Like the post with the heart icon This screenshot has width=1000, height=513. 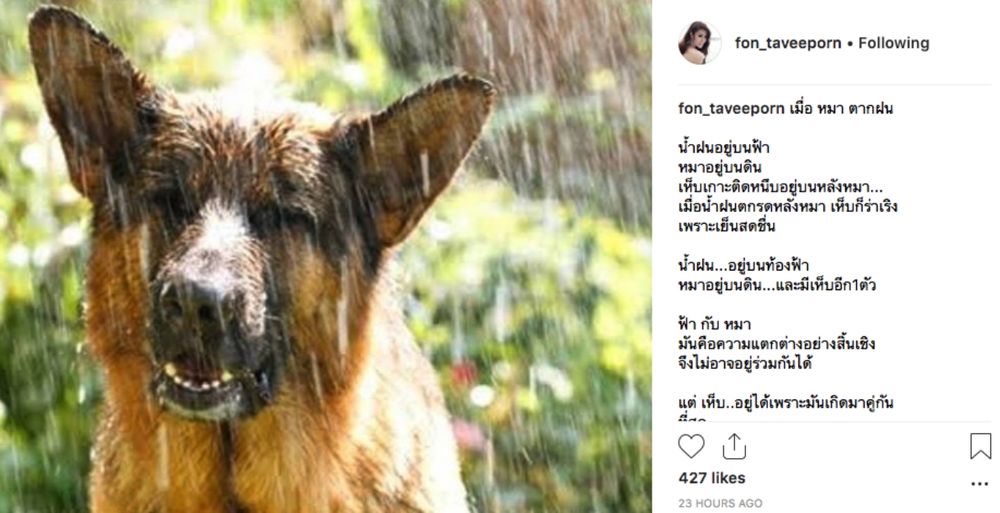(691, 447)
